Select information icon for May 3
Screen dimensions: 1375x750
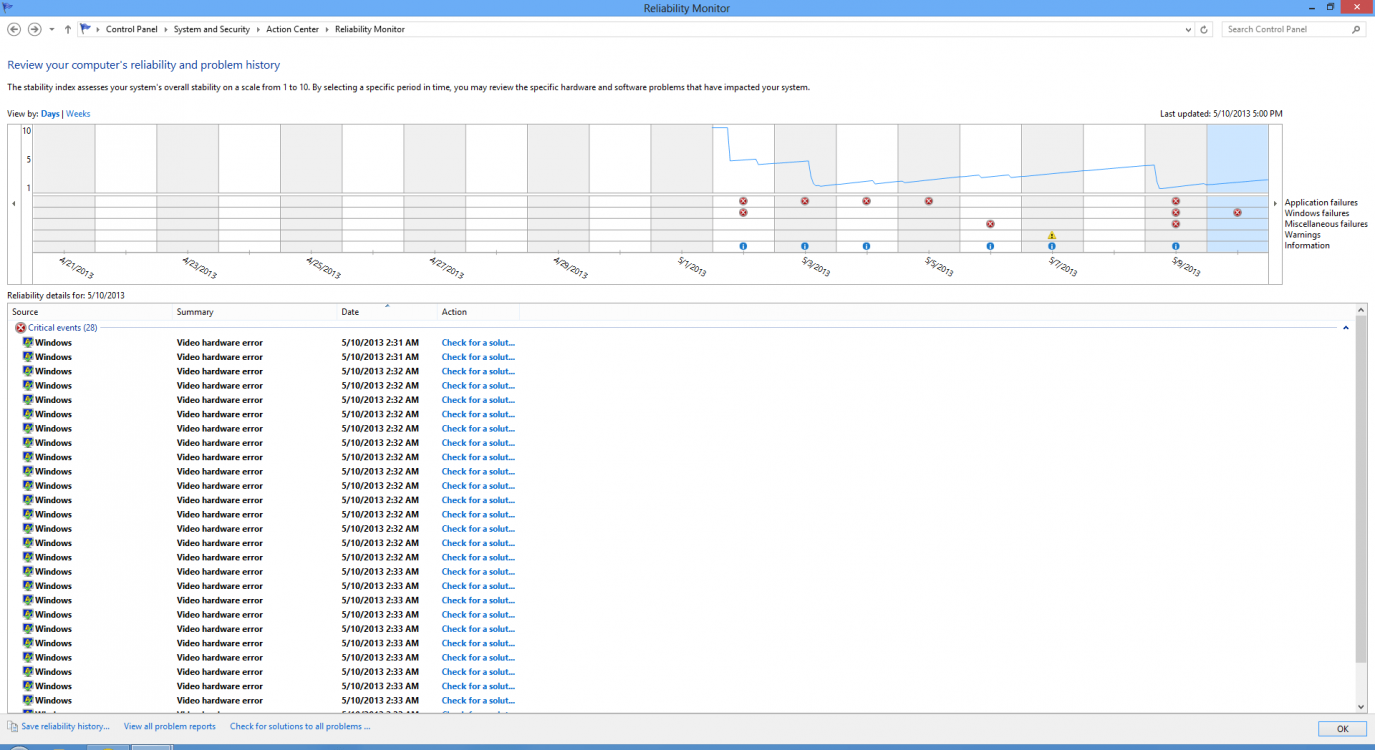click(x=805, y=246)
